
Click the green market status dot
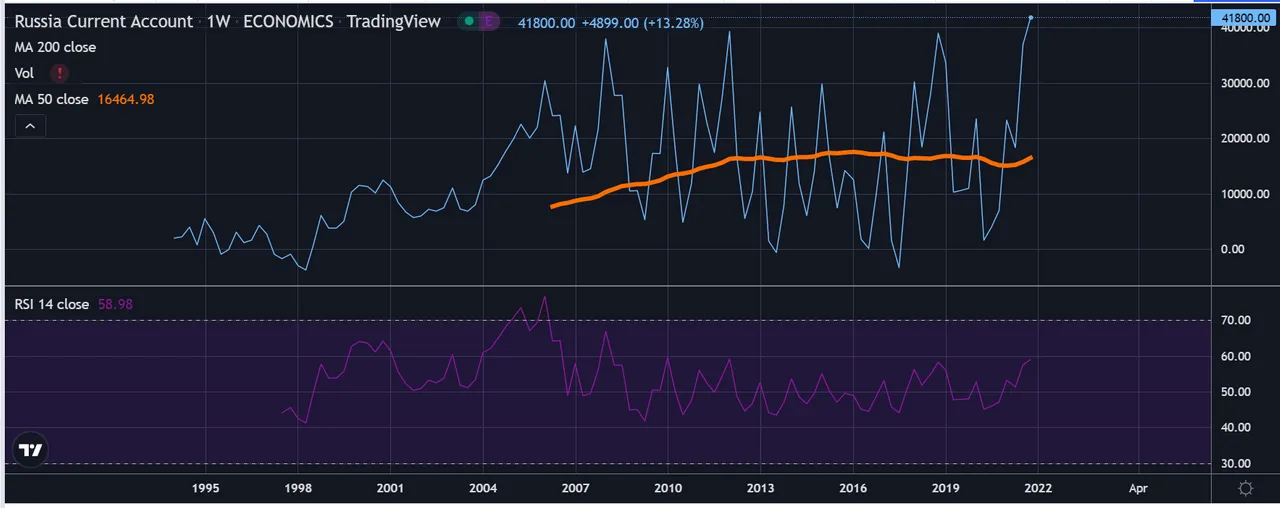coord(468,21)
